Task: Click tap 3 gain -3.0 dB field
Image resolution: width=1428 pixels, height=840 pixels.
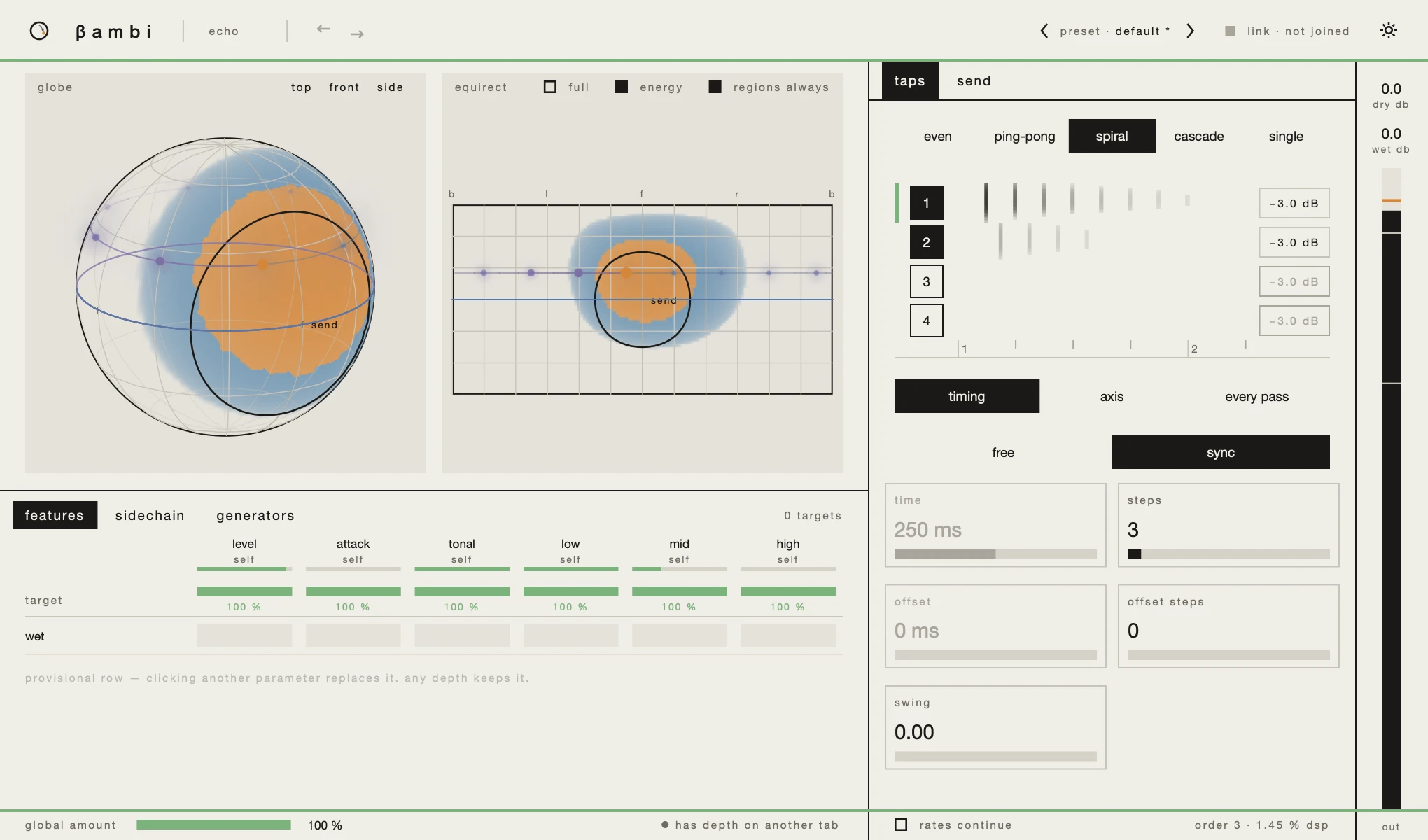Action: point(1294,281)
